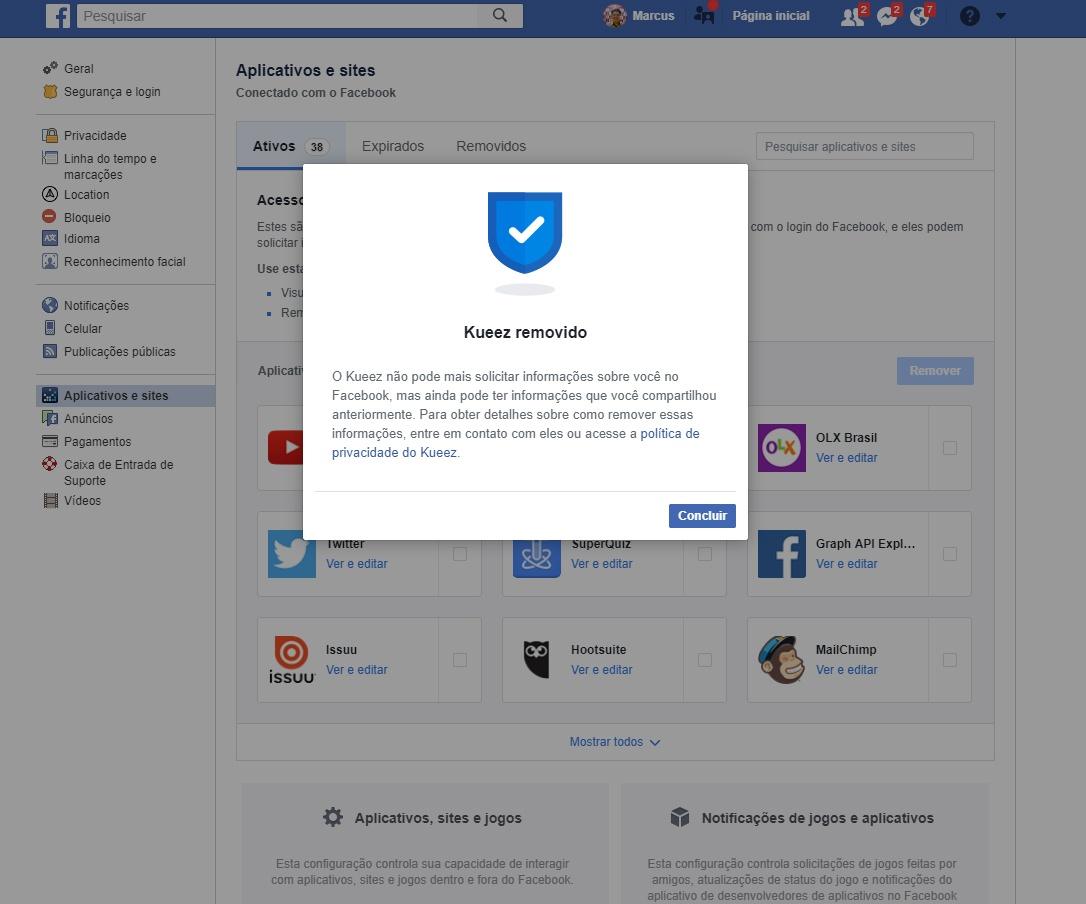This screenshot has height=904, width=1086.
Task: Go to Página inicial
Action: pyautogui.click(x=770, y=15)
